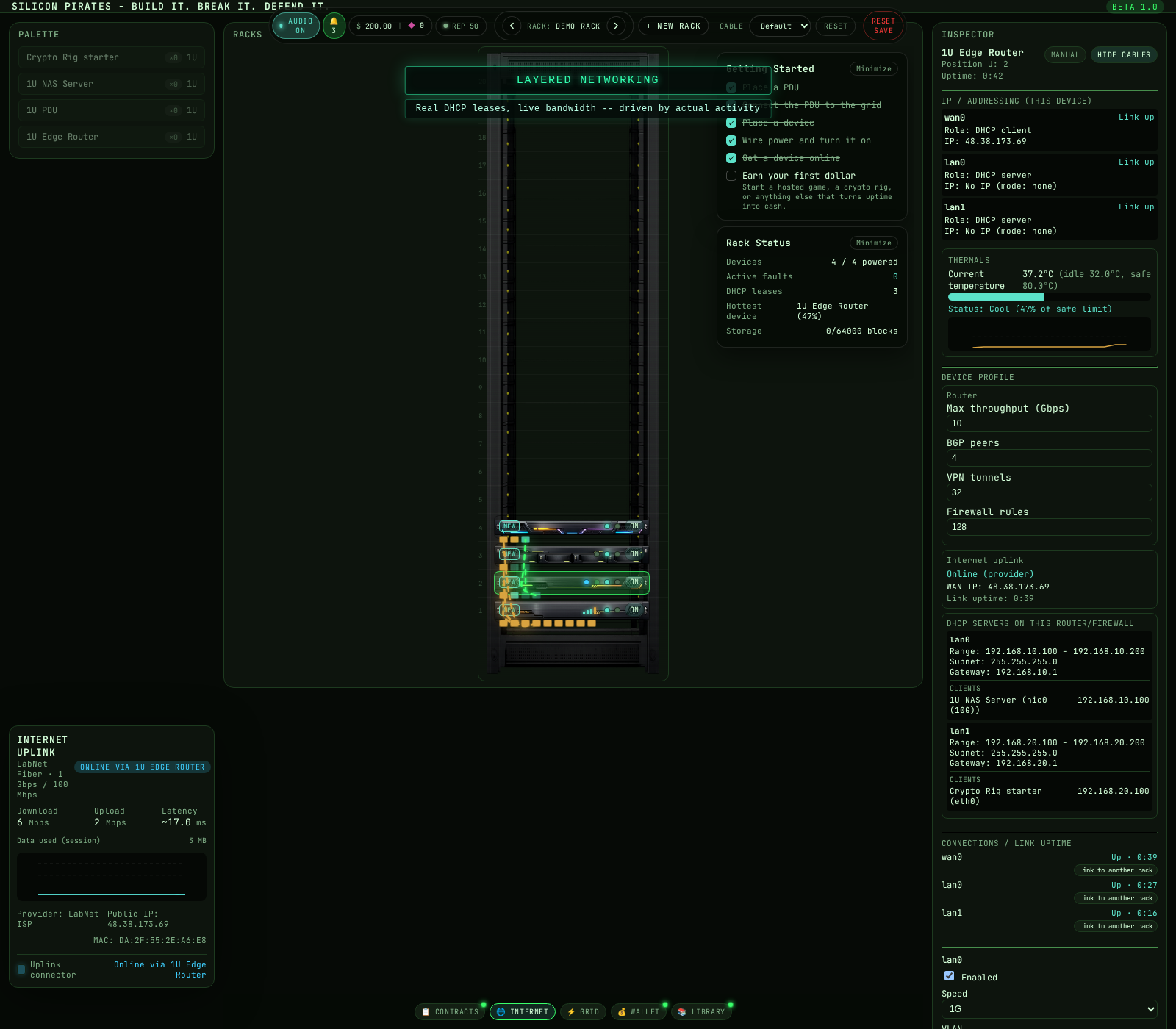
Task: Click the red RESET SAVE button
Action: (883, 26)
